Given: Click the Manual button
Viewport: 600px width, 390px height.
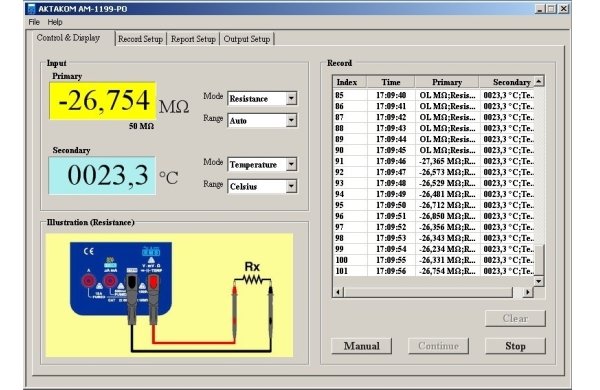Looking at the screenshot, I should point(362,346).
